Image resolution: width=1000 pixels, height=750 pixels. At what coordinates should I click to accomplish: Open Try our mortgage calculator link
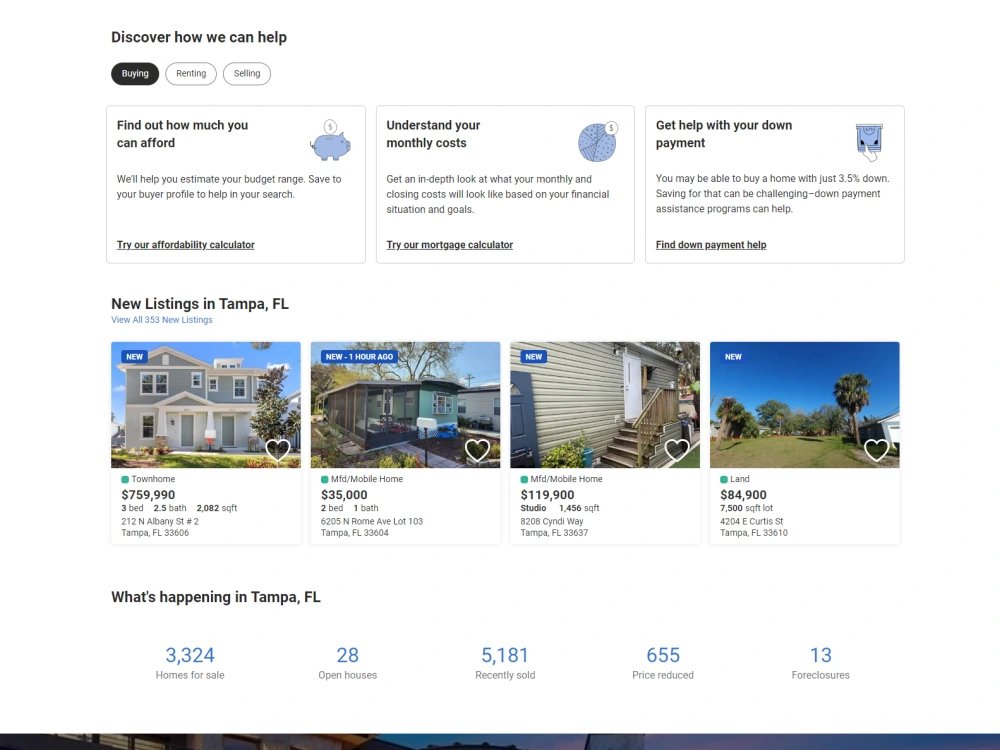tap(450, 245)
